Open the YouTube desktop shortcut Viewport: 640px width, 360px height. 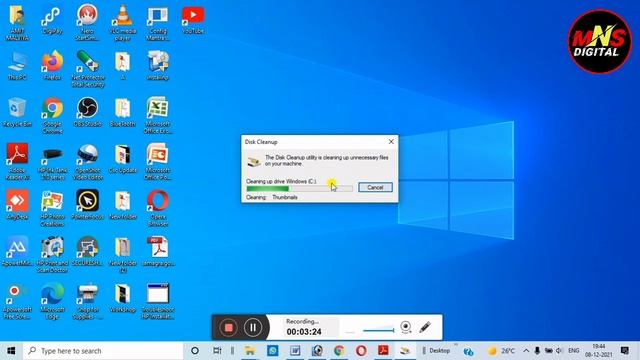(193, 19)
